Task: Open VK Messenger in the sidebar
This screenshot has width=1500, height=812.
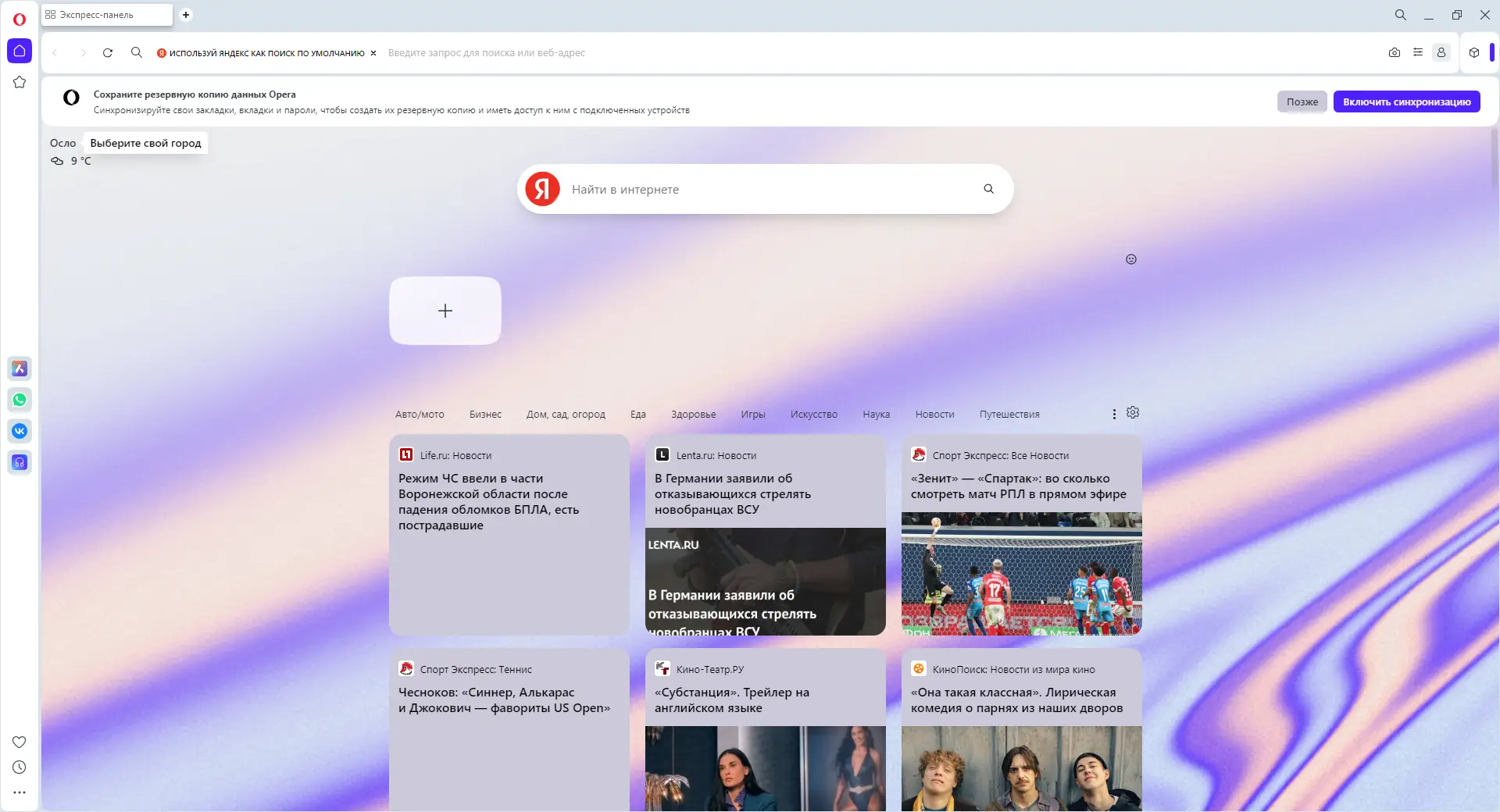Action: 20,431
